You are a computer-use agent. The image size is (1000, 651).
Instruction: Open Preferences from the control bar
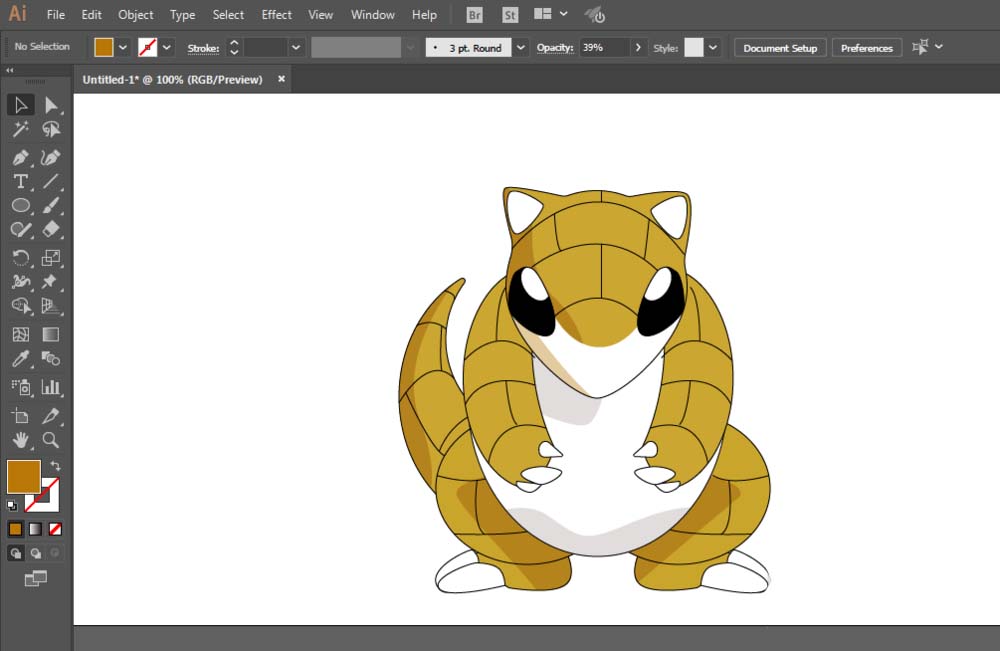[x=866, y=48]
